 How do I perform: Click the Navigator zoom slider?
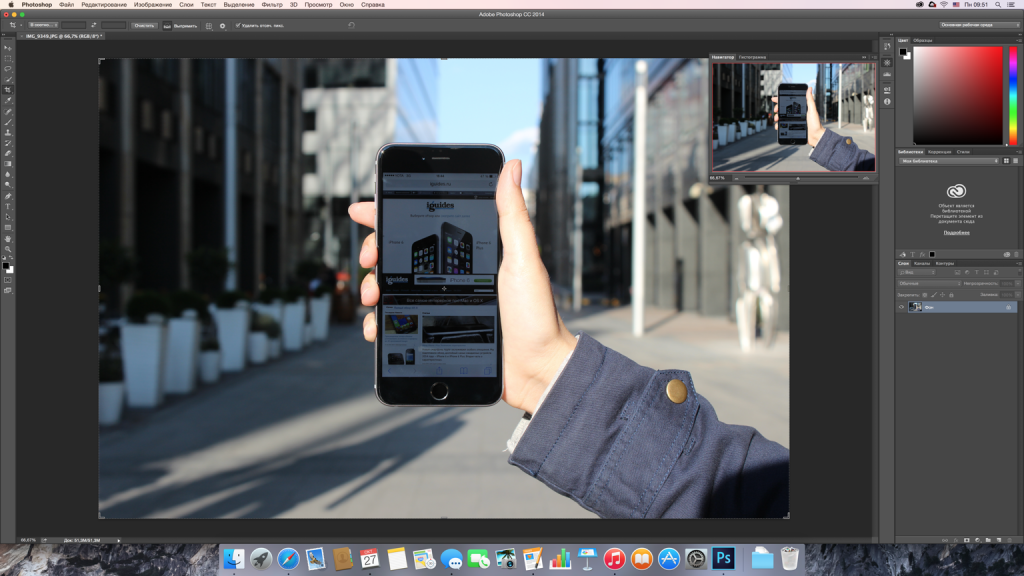click(797, 178)
